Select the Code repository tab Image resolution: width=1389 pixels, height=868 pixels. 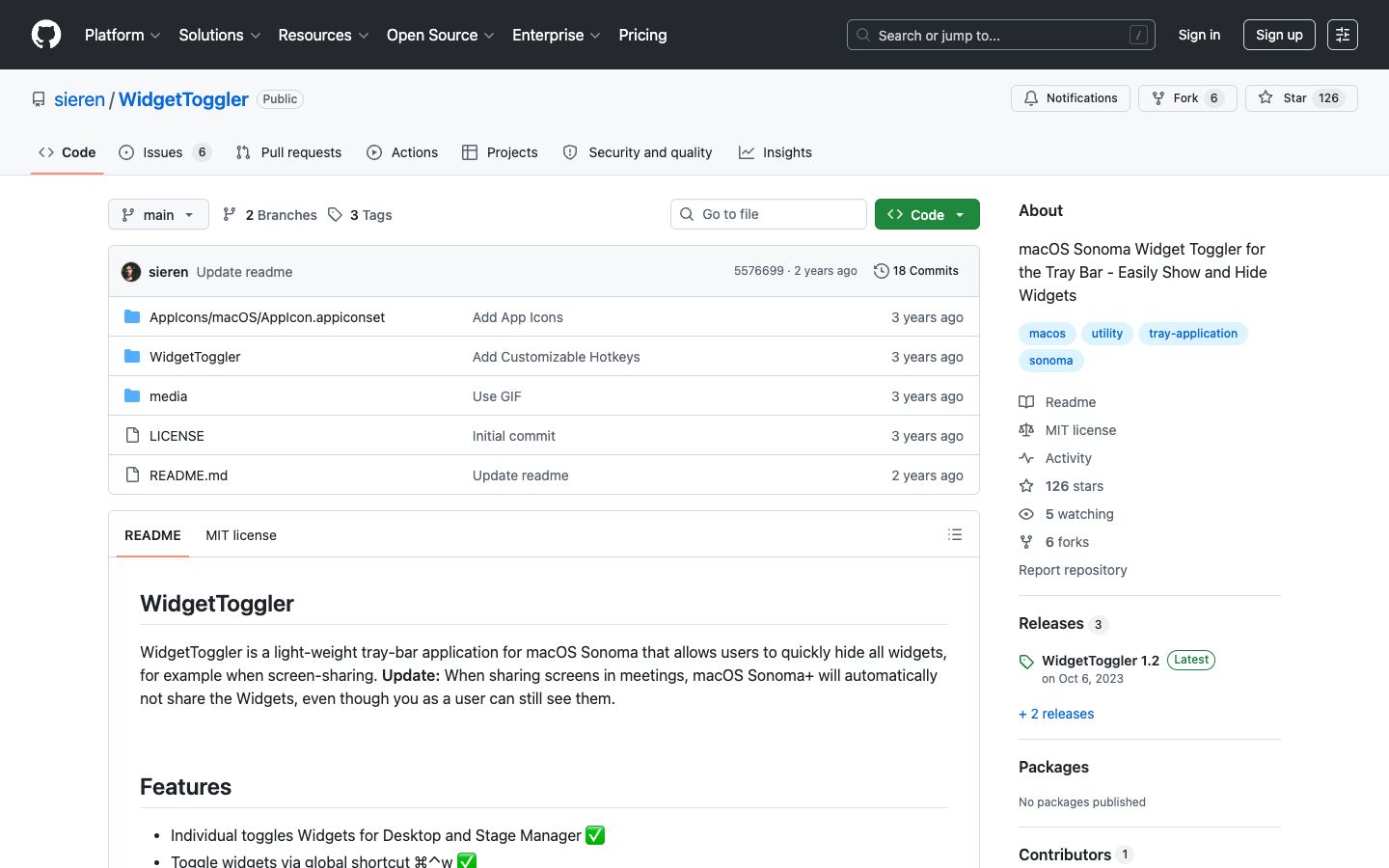pos(68,152)
